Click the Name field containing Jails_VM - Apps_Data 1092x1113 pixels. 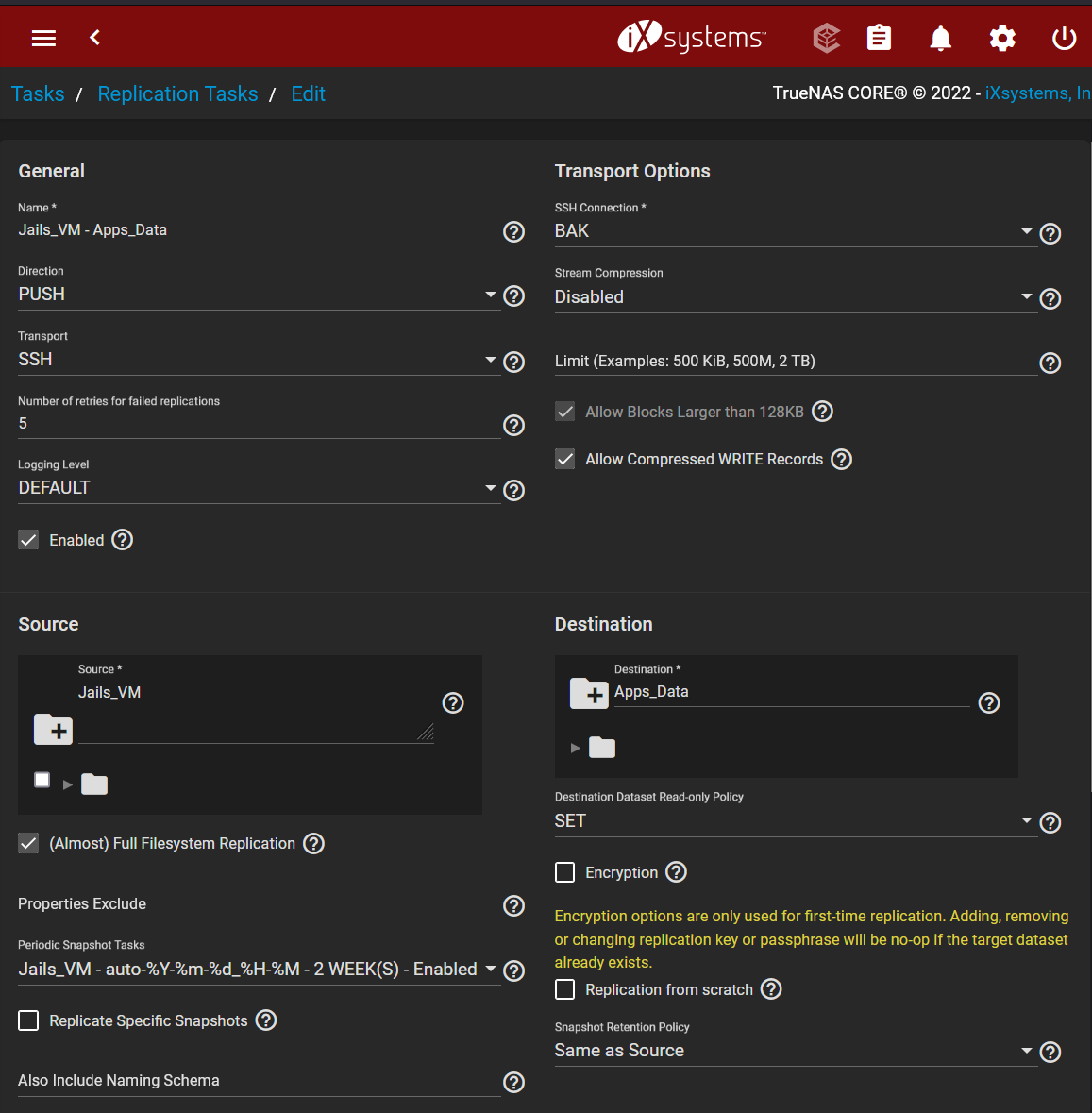click(x=257, y=230)
